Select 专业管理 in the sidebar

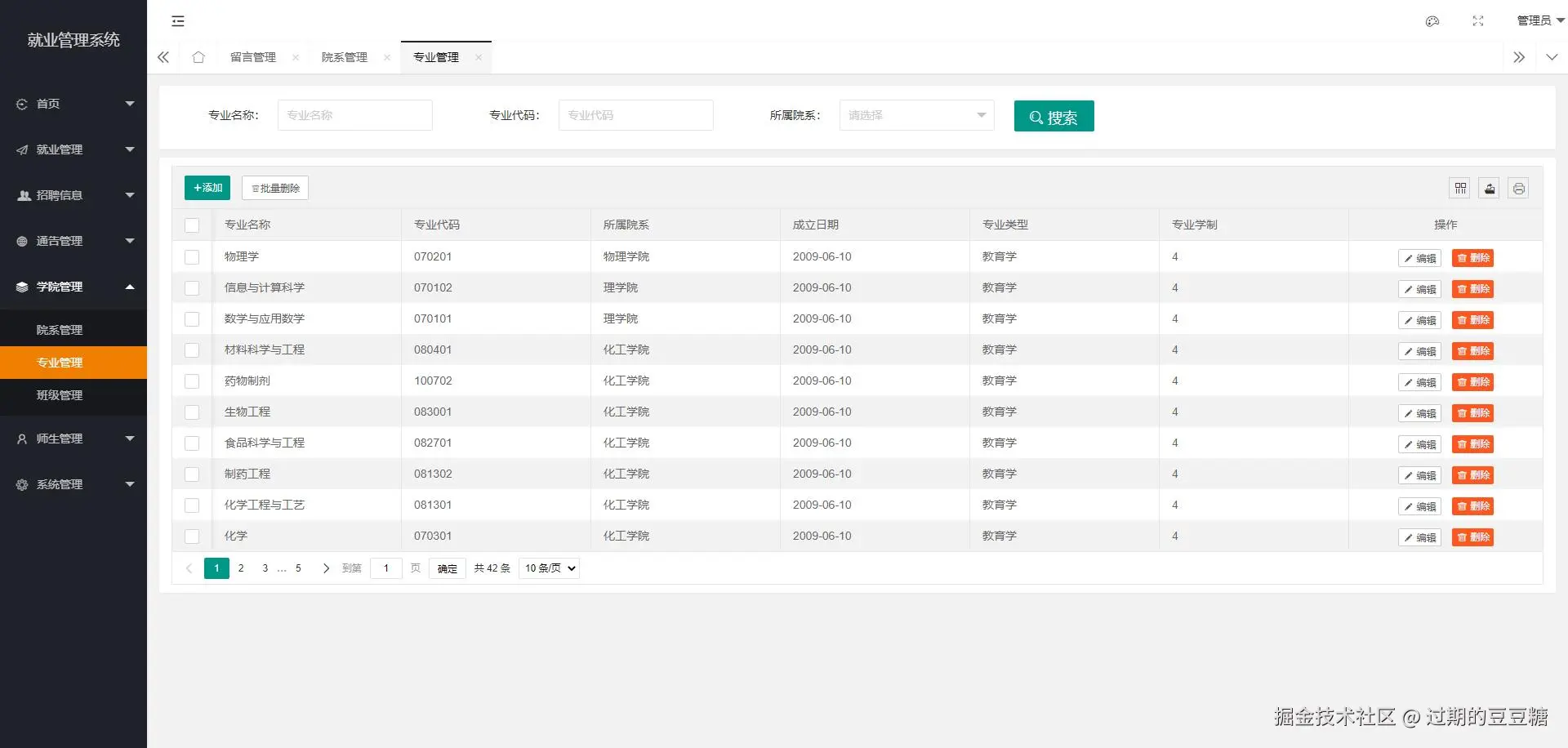point(73,363)
